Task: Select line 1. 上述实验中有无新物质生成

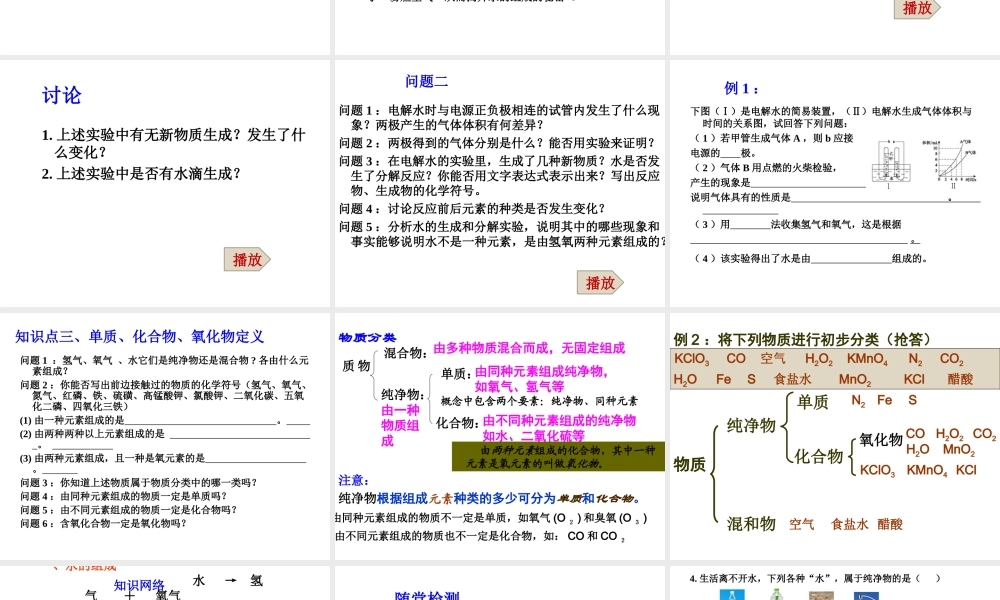Action: (x=173, y=143)
